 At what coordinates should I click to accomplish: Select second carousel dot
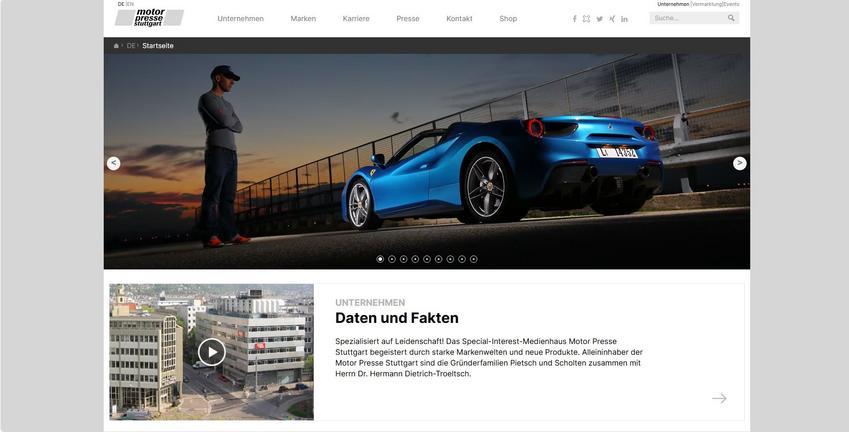point(392,259)
